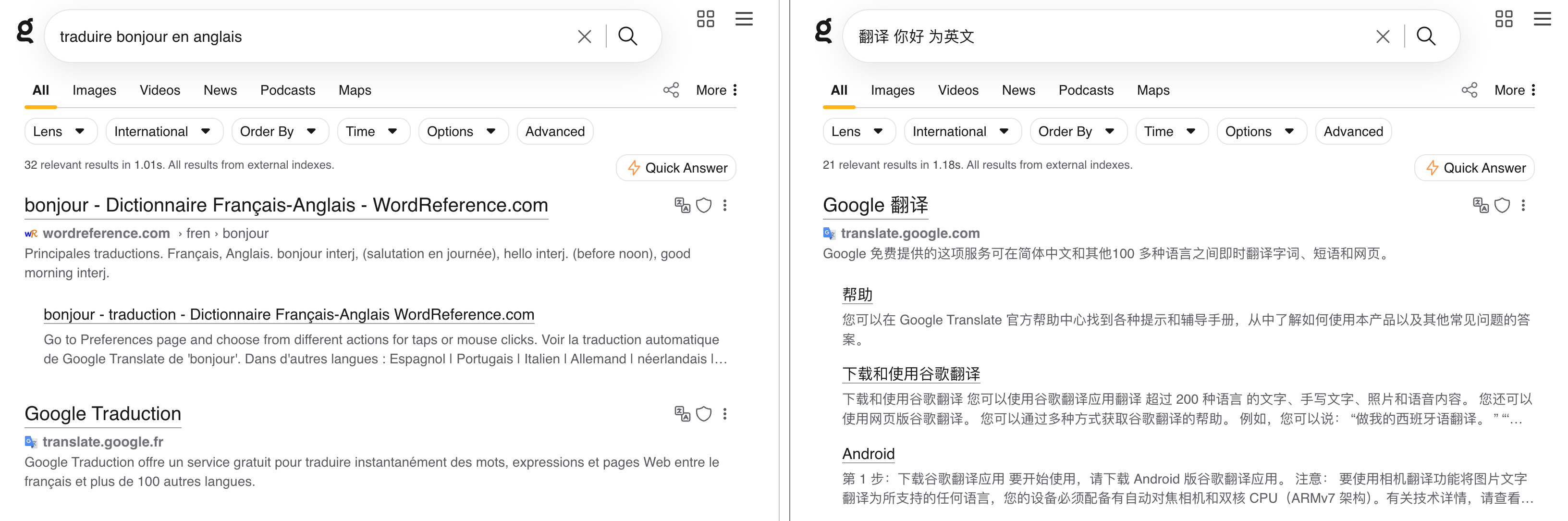Open Time dropdown in left window

(374, 132)
